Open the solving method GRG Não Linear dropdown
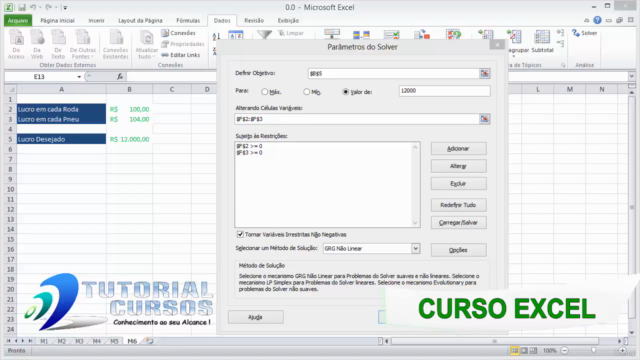 [416, 248]
